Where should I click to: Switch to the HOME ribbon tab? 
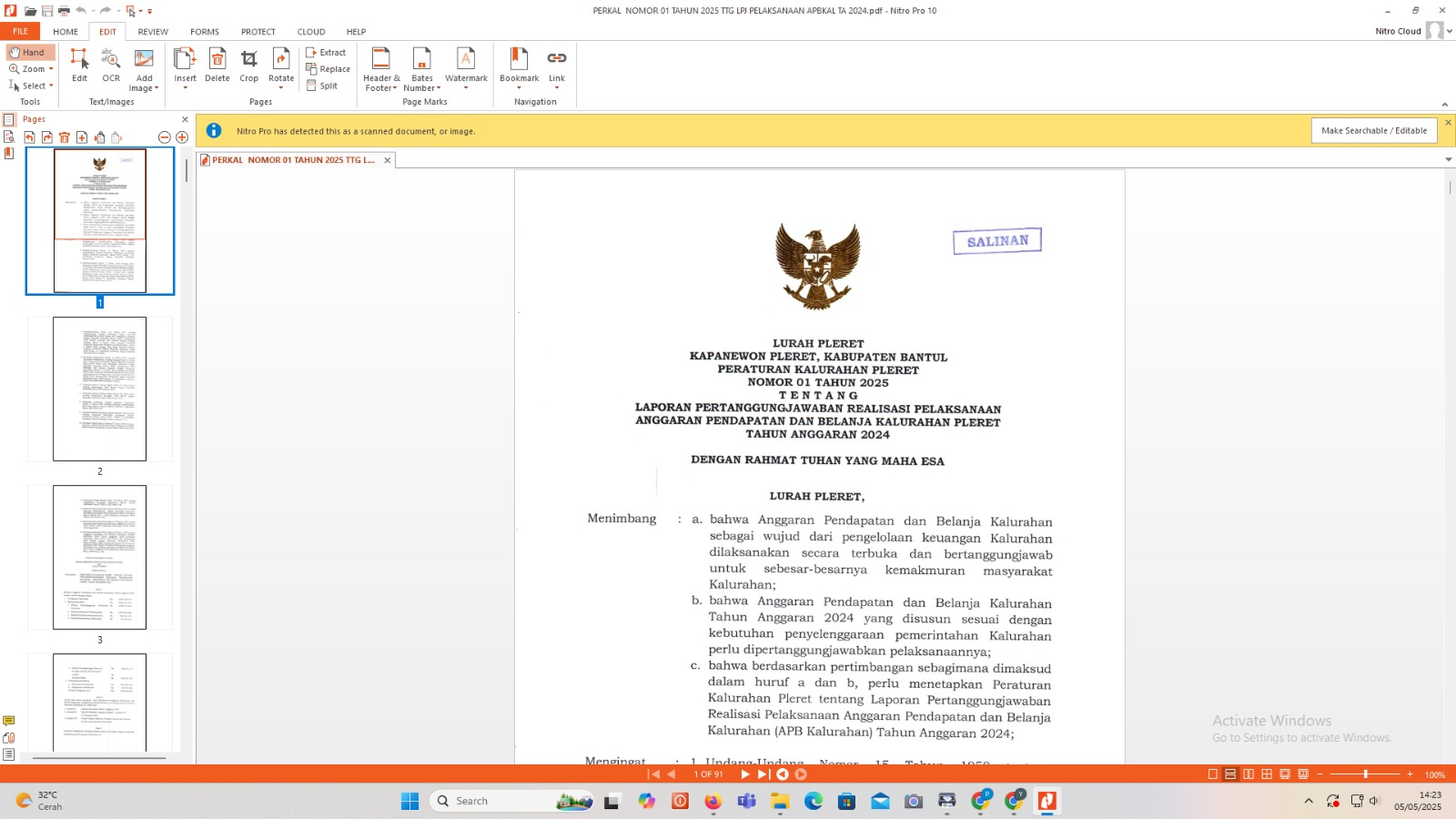pos(66,32)
